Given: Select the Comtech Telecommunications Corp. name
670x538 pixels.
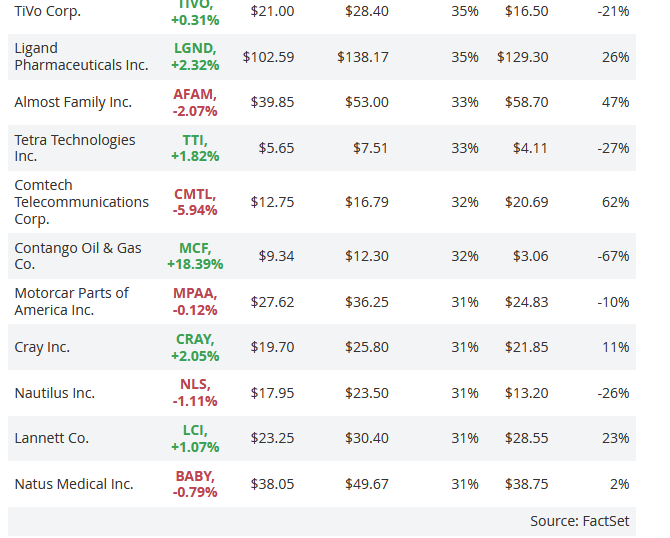Looking at the screenshot, I should 81,202.
